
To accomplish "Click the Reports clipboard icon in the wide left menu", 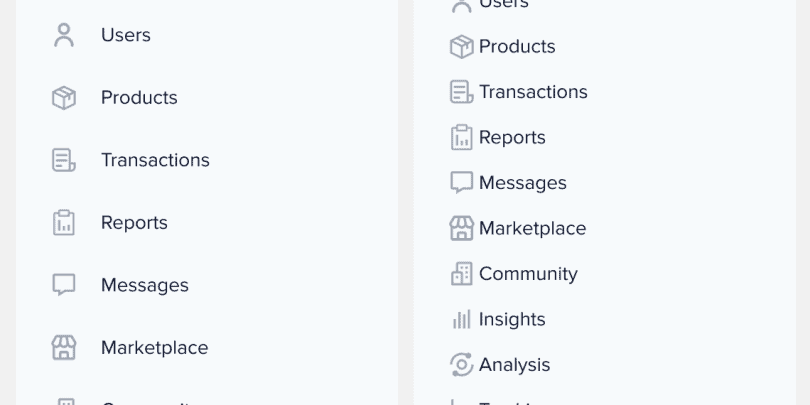I will (64, 223).
